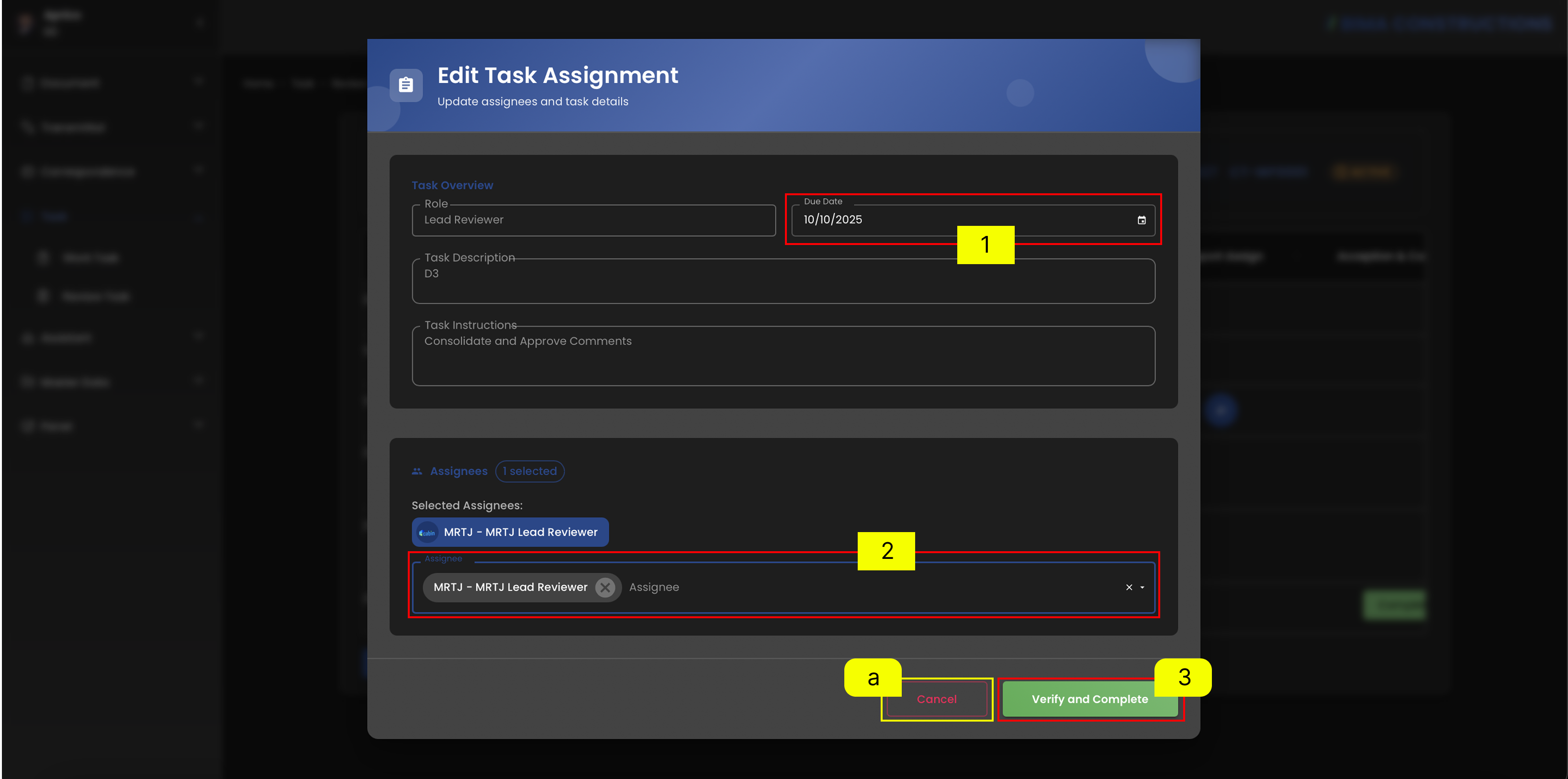Click the Task Overview section heading
1568x779 pixels.
[x=452, y=185]
